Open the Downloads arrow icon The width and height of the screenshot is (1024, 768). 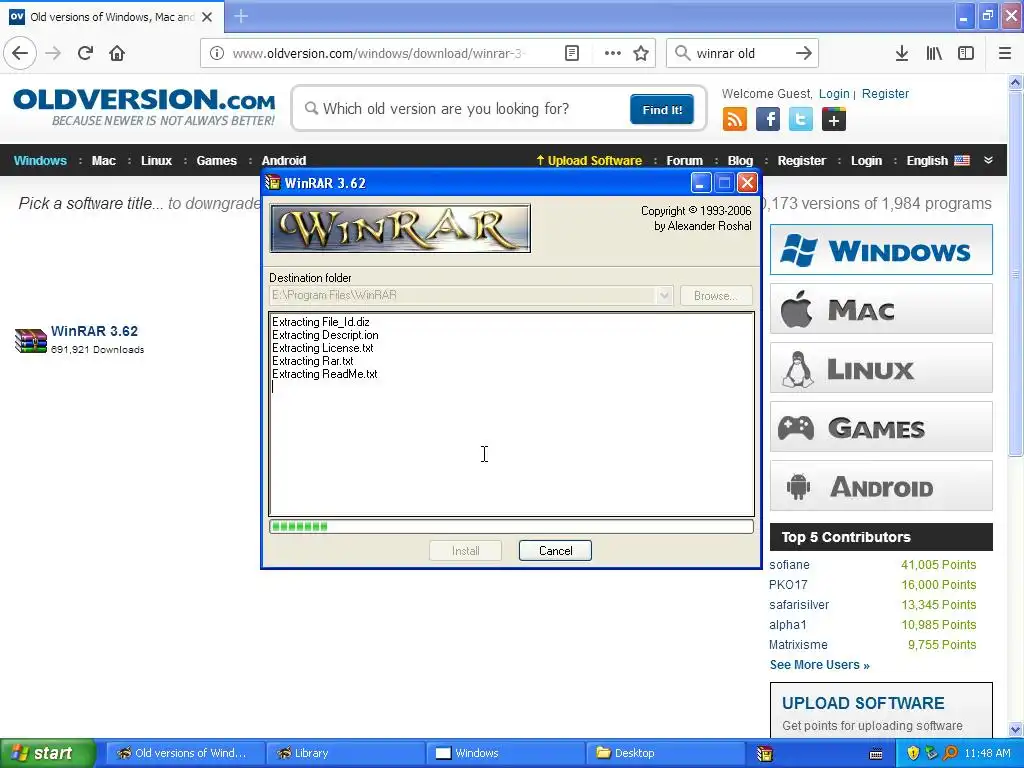902,53
